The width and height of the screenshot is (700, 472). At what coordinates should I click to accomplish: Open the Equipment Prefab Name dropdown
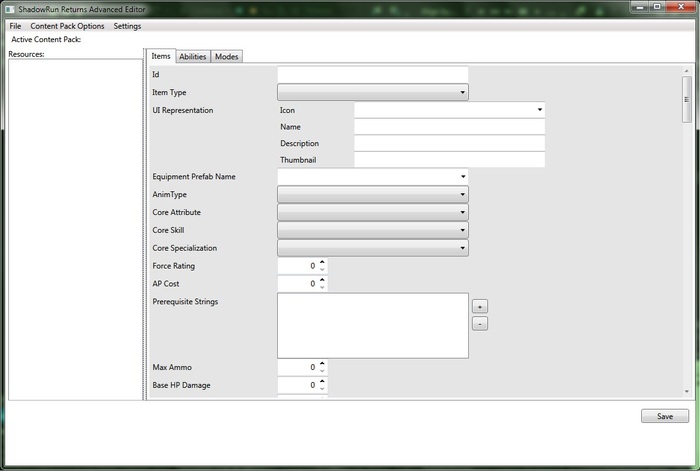pyautogui.click(x=372, y=177)
